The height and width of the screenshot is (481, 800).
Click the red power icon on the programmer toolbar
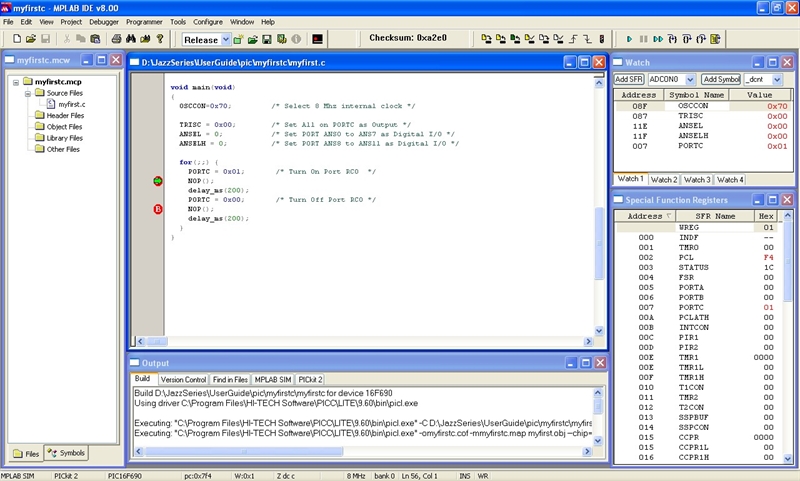(x=602, y=39)
